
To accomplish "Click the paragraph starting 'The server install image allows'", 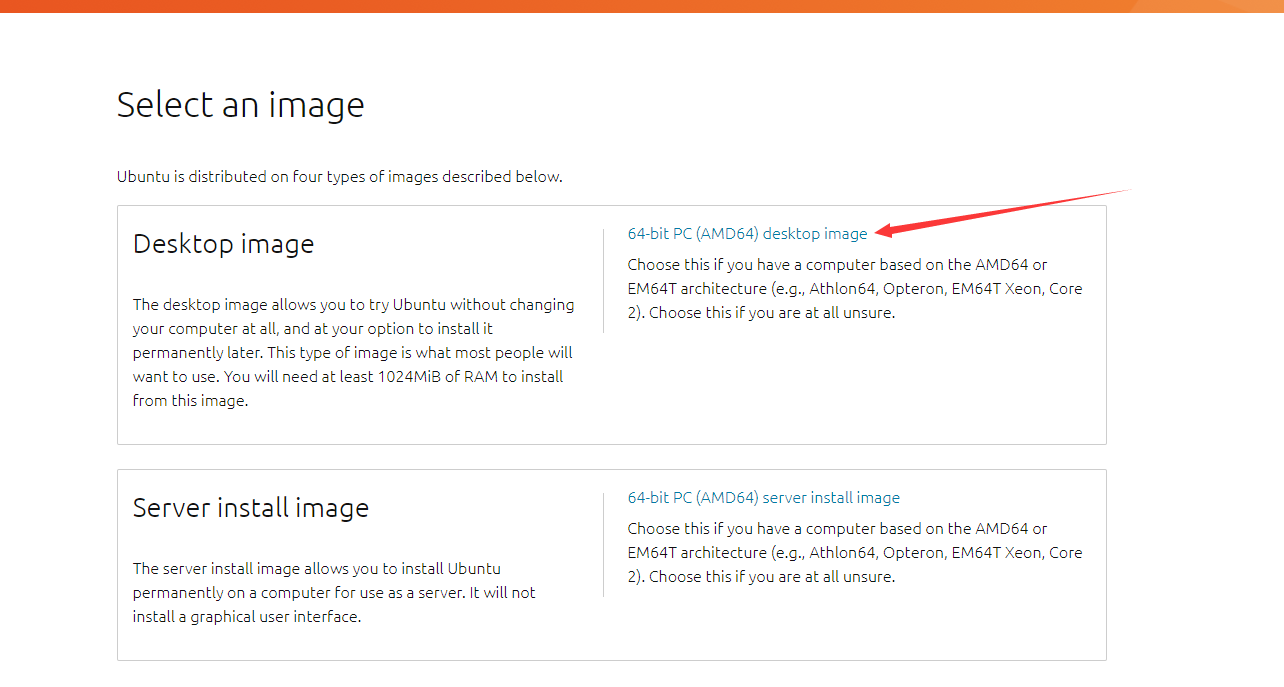I will click(334, 593).
